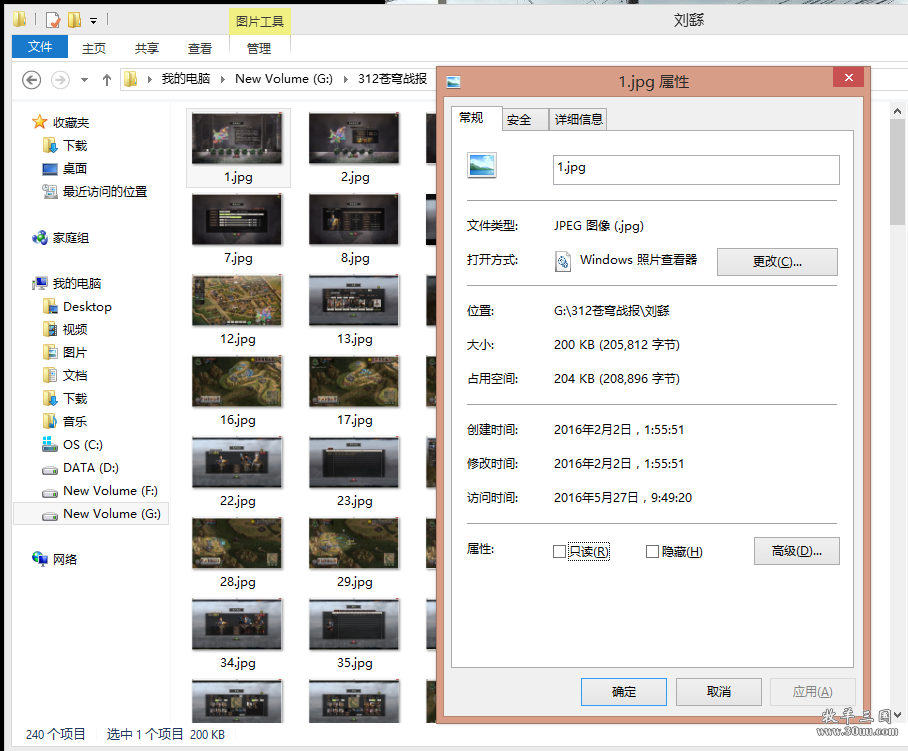Click the 最近访问的位置 icon
The width and height of the screenshot is (908, 751).
[50, 191]
